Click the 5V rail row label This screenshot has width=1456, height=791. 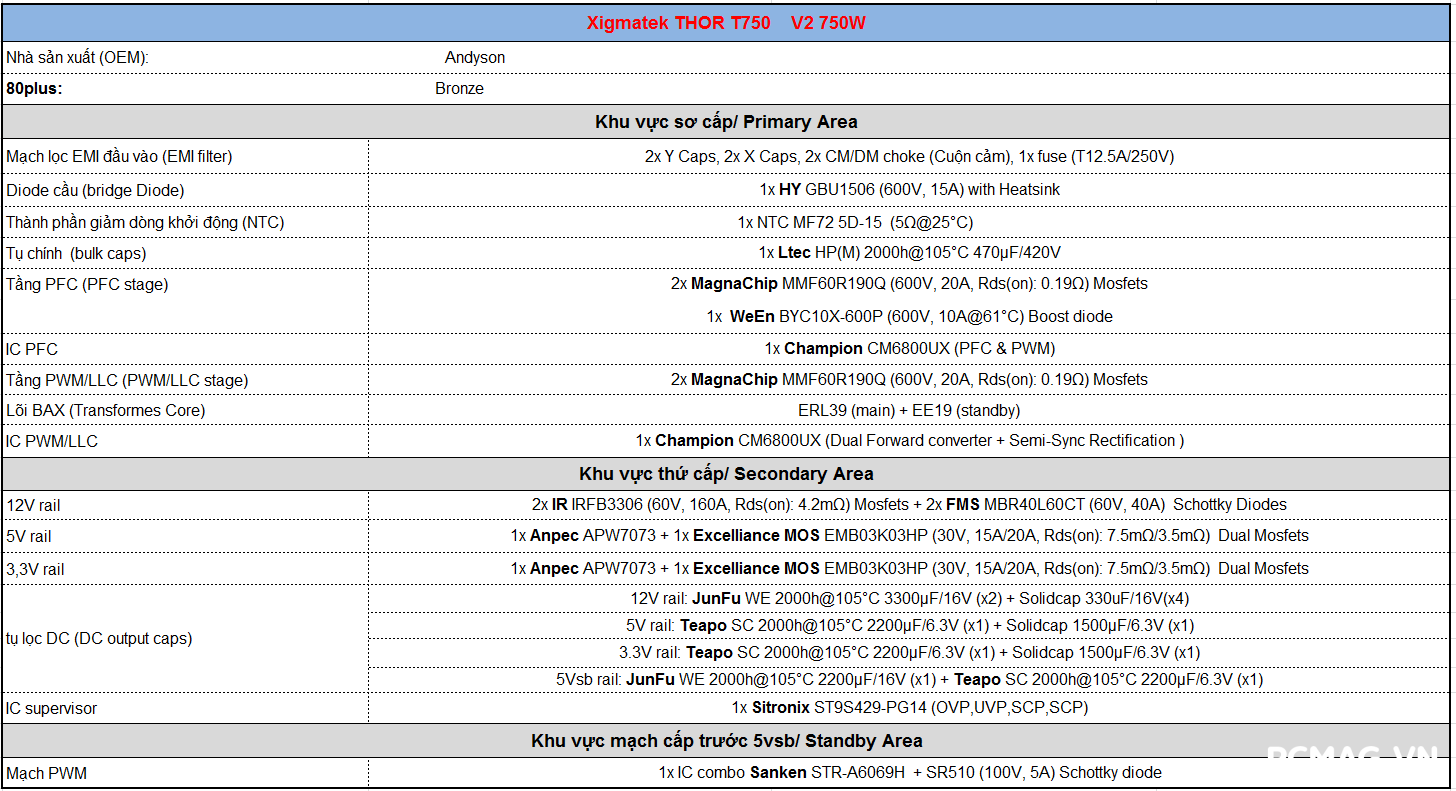pyautogui.click(x=29, y=537)
